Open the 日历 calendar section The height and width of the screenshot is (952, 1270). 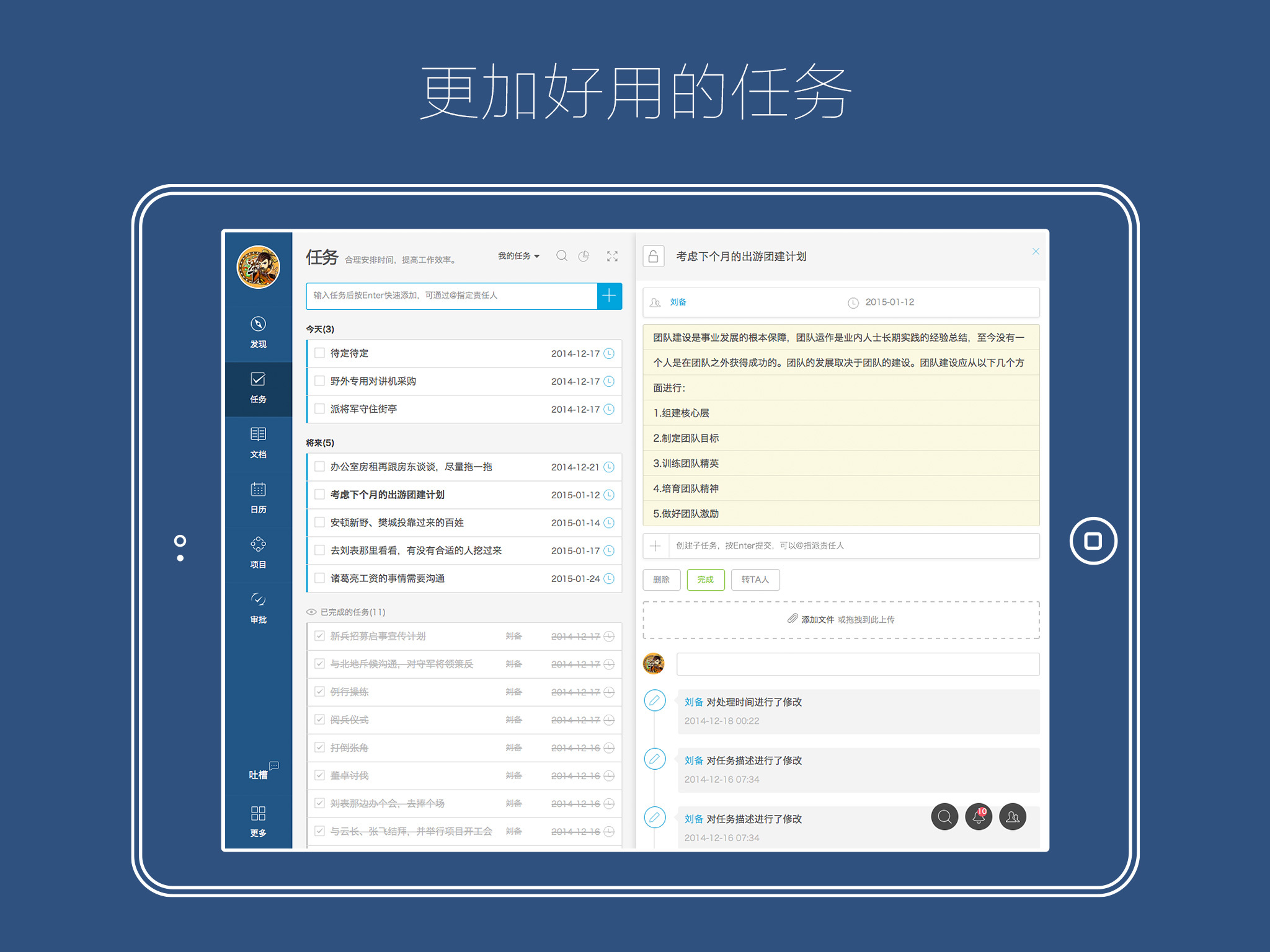258,498
